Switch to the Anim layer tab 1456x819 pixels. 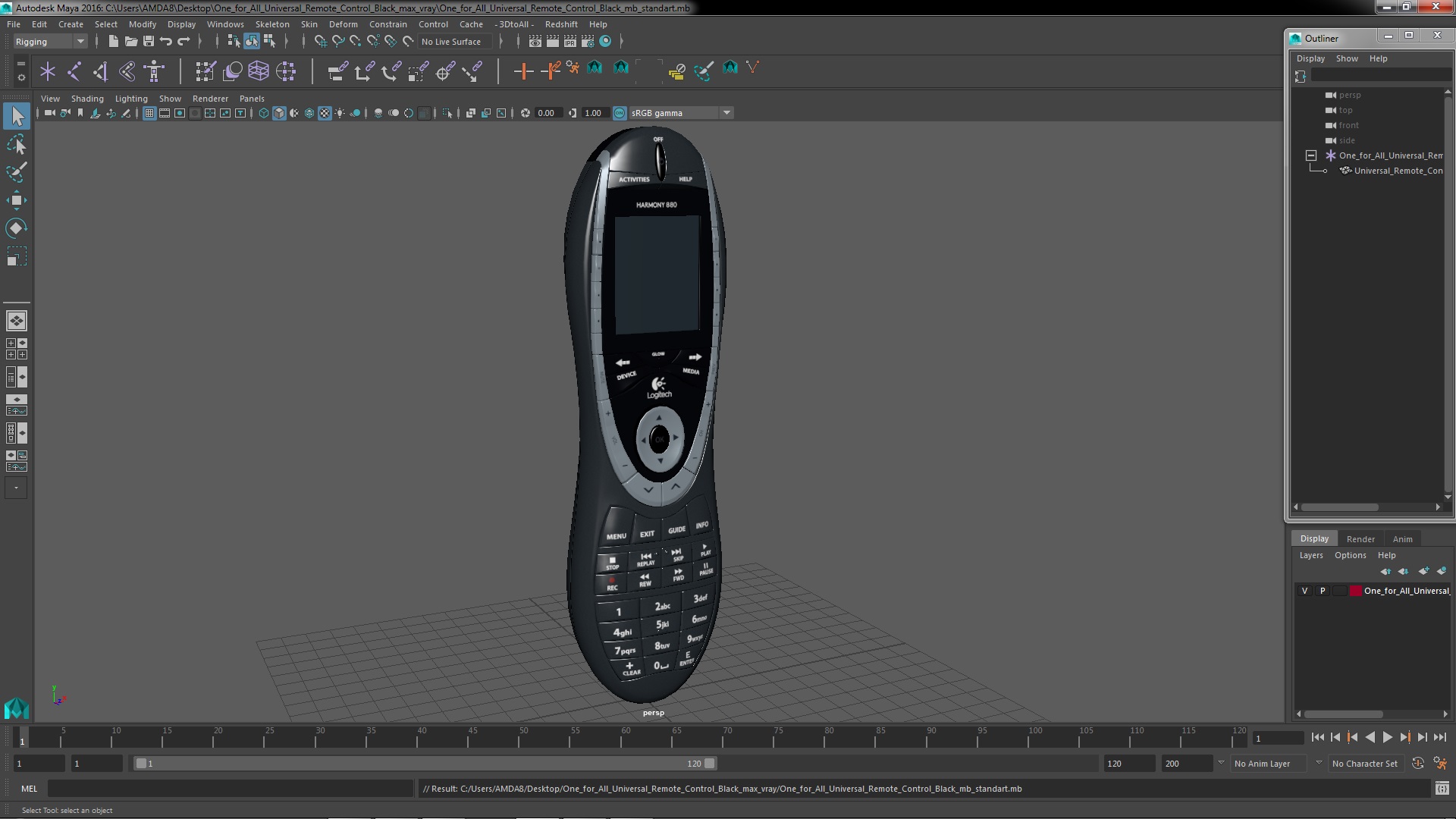point(1402,539)
